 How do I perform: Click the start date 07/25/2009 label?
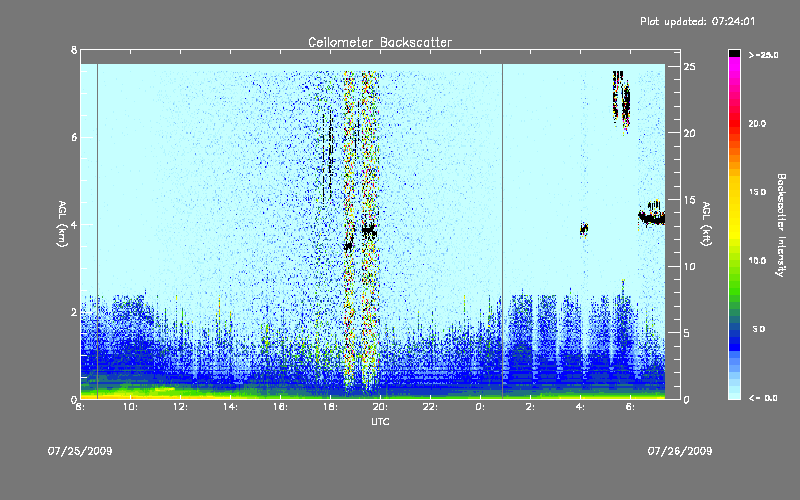point(80,451)
